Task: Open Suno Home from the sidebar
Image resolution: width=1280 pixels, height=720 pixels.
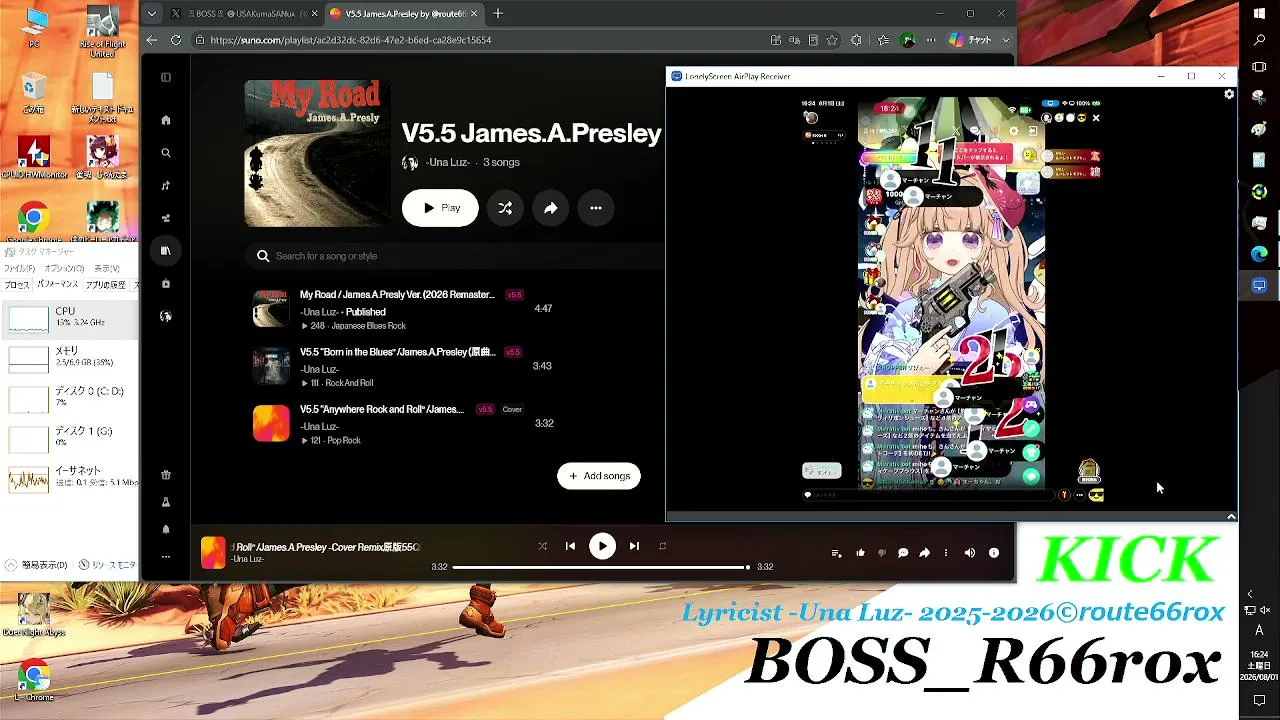Action: coord(166,120)
